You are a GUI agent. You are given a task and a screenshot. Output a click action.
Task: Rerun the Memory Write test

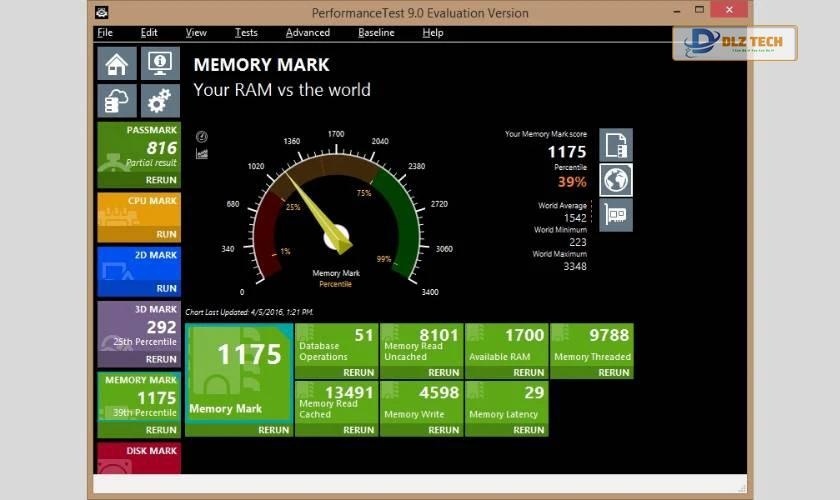[443, 430]
